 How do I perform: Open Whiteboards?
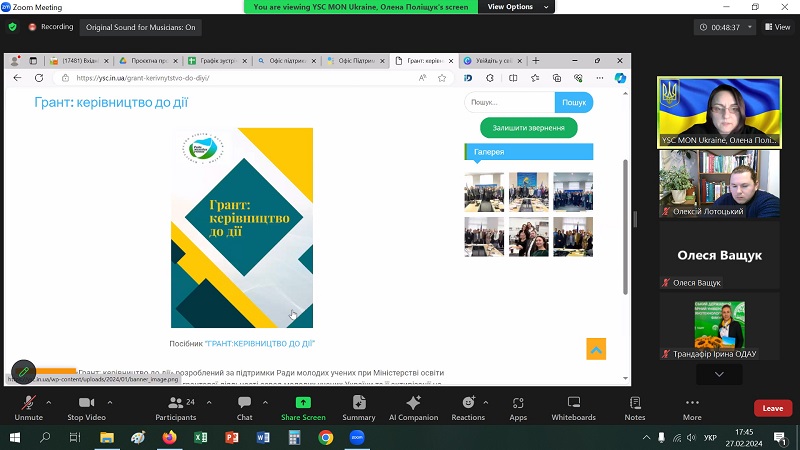pos(573,407)
